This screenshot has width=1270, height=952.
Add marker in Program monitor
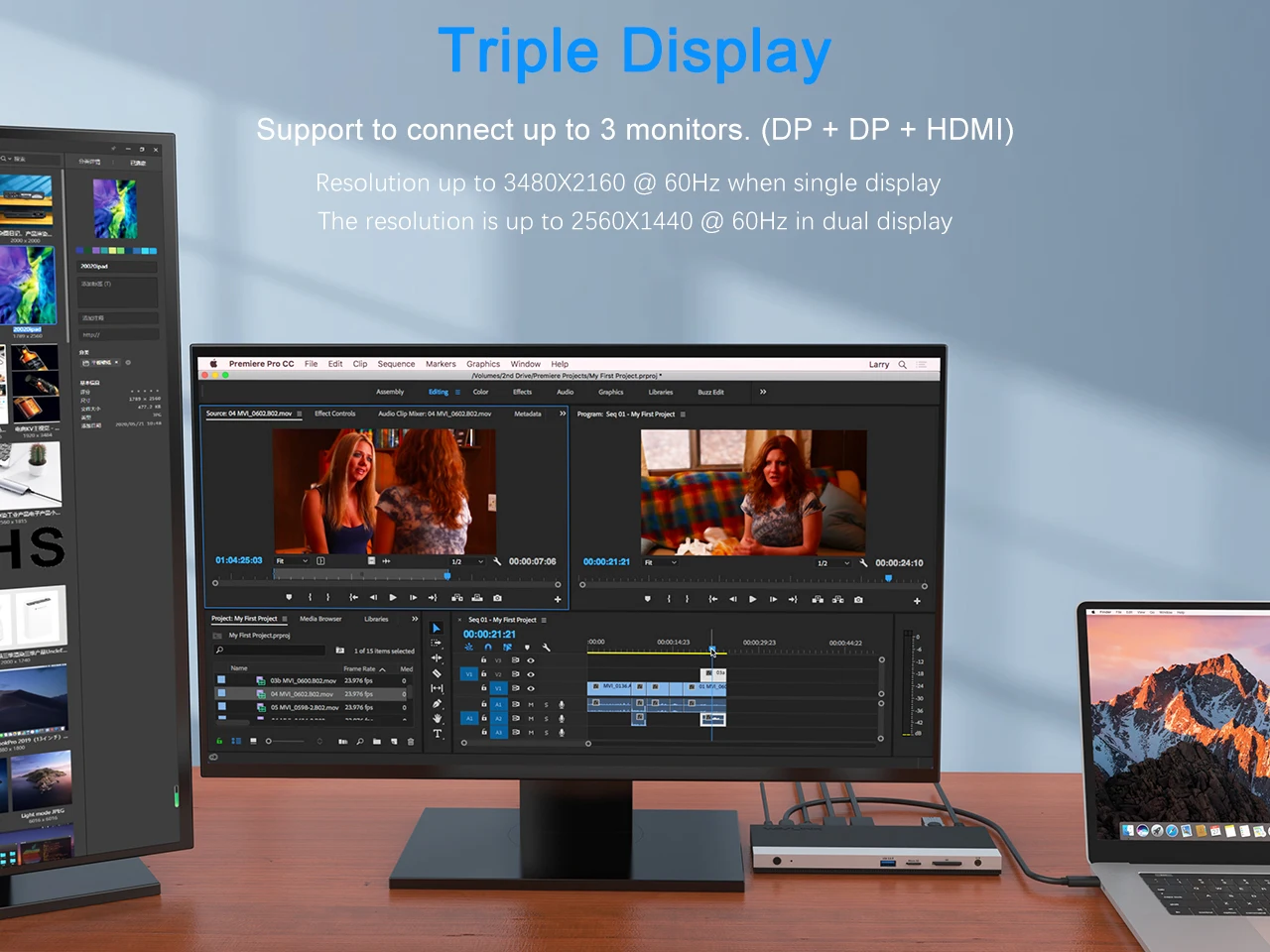(x=648, y=599)
